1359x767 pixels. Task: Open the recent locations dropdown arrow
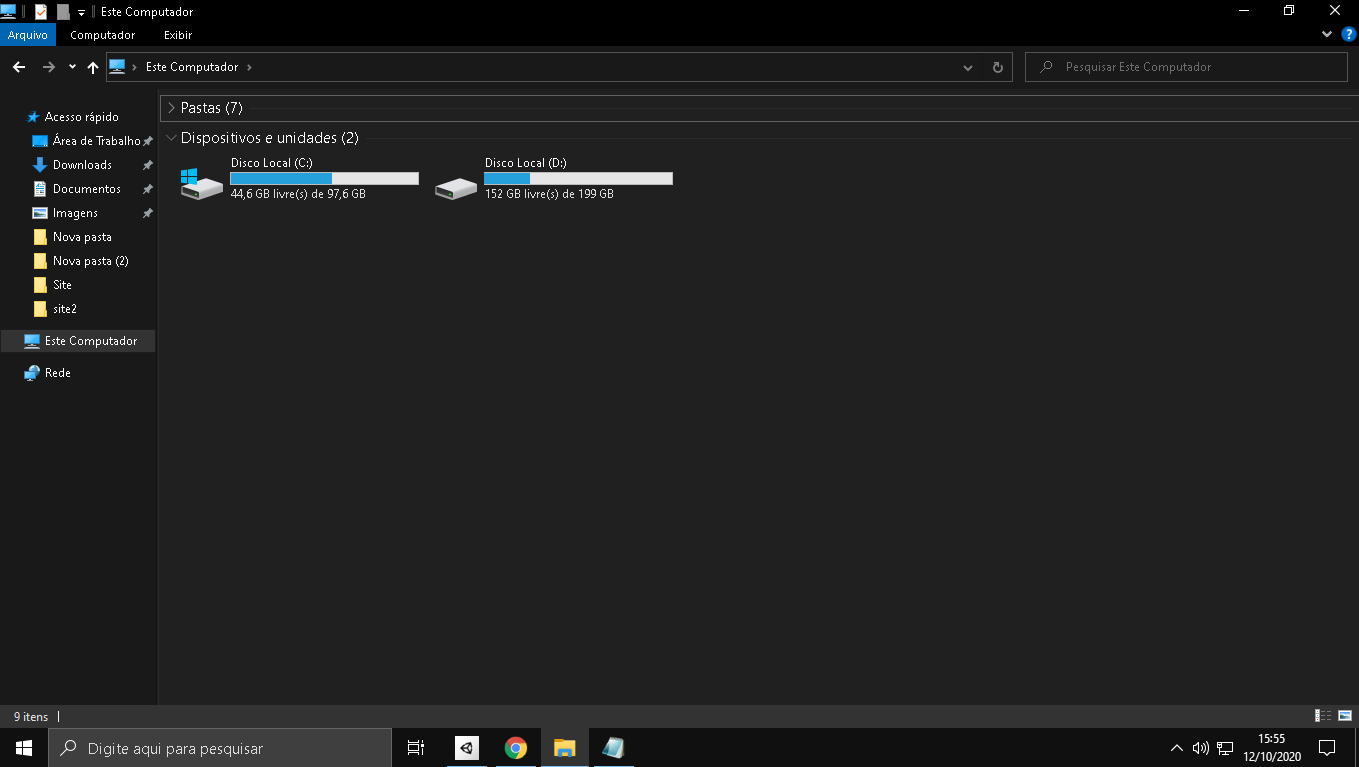[x=72, y=67]
